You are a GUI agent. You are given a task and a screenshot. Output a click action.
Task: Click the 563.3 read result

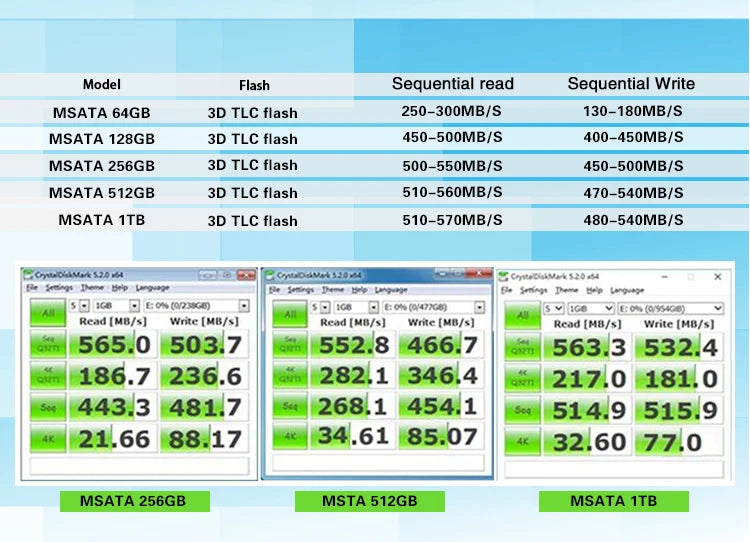pos(588,347)
